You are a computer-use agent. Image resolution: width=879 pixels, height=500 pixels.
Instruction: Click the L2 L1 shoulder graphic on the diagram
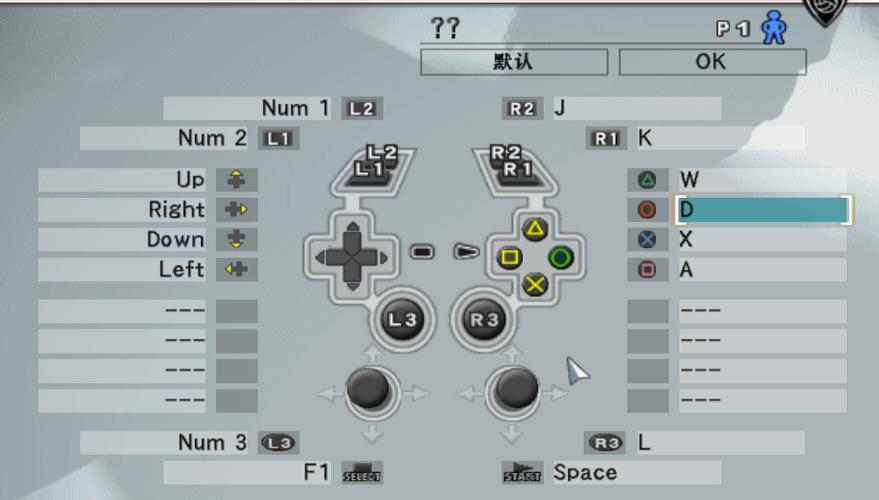point(374,168)
